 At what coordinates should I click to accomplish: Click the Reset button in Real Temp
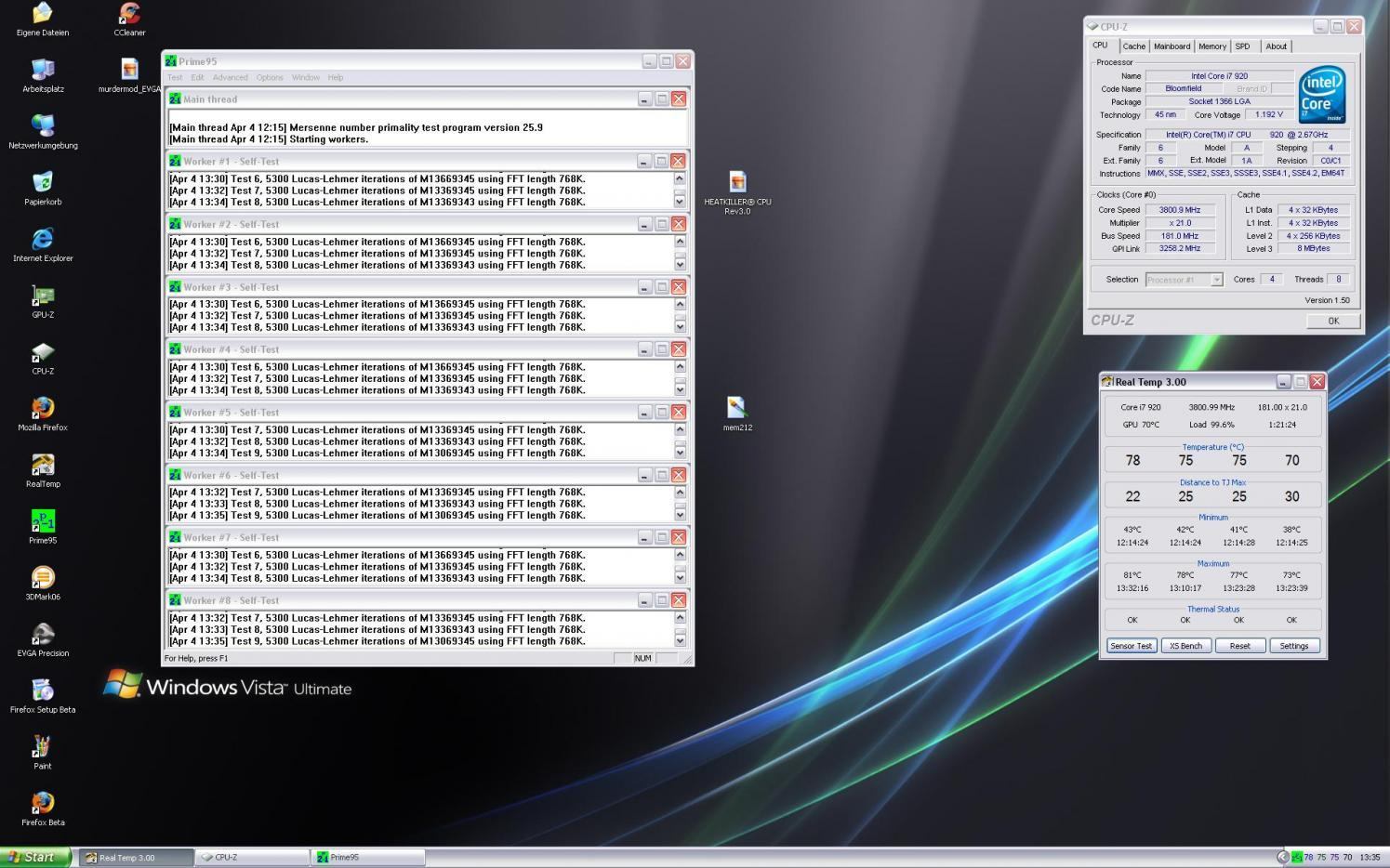click(x=1239, y=646)
